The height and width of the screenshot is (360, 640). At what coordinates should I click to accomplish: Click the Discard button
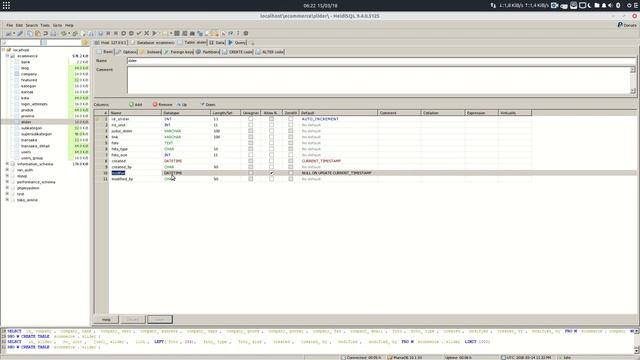click(132, 319)
